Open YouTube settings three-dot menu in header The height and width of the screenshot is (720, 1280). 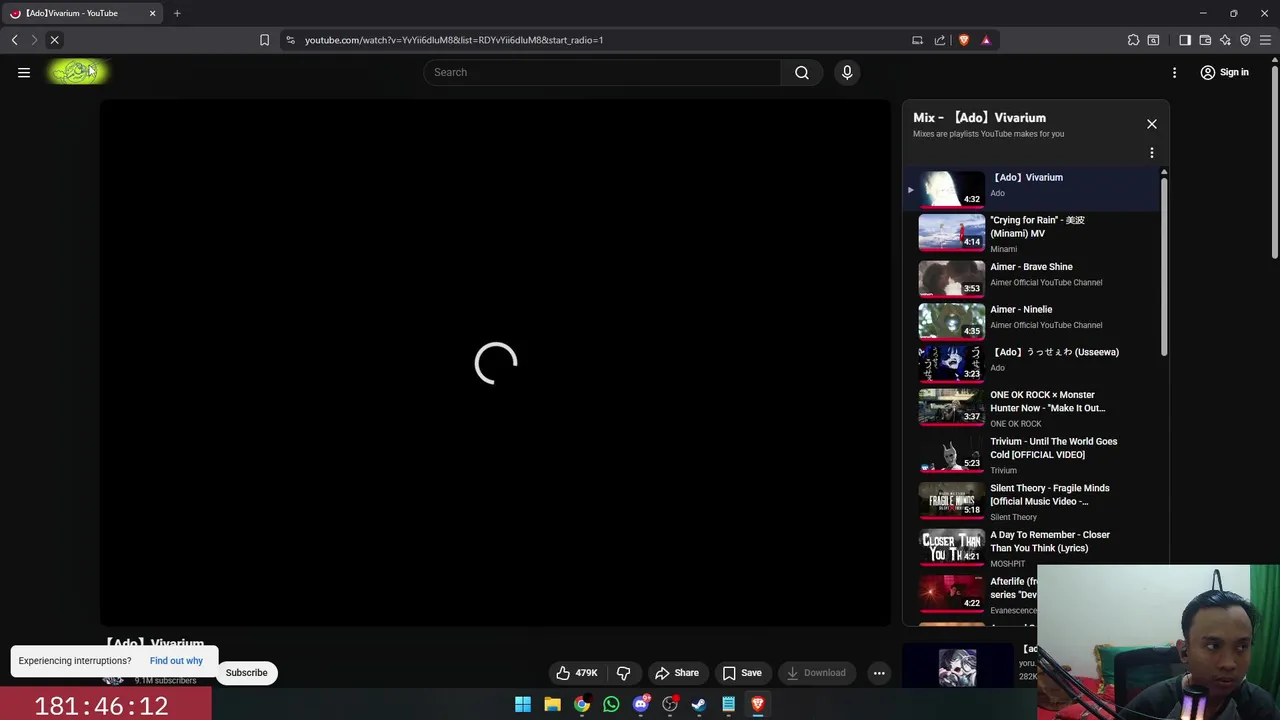coord(1175,72)
